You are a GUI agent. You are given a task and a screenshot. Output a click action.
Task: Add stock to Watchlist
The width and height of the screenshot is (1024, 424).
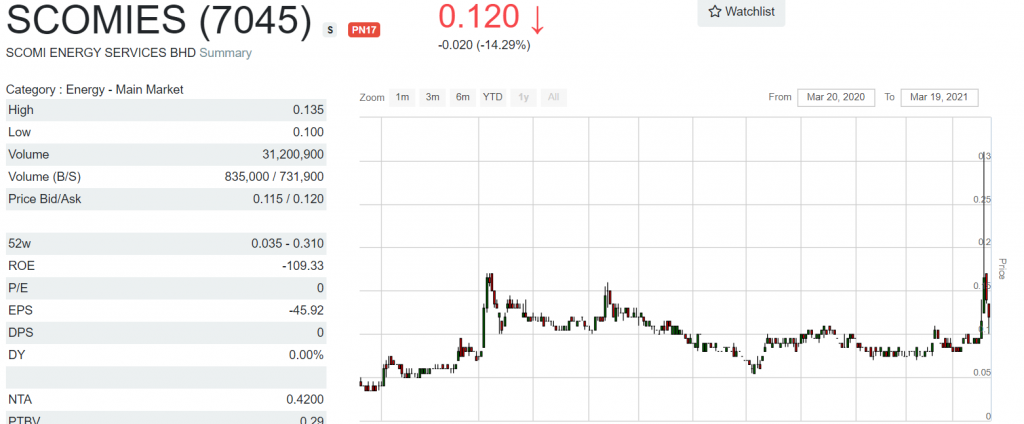(x=741, y=11)
